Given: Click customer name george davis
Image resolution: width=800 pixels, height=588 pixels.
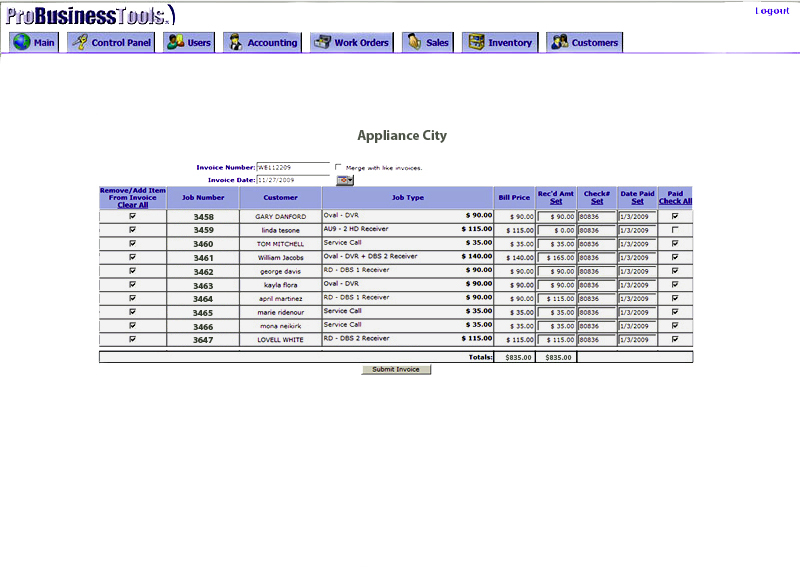Looking at the screenshot, I should [281, 272].
